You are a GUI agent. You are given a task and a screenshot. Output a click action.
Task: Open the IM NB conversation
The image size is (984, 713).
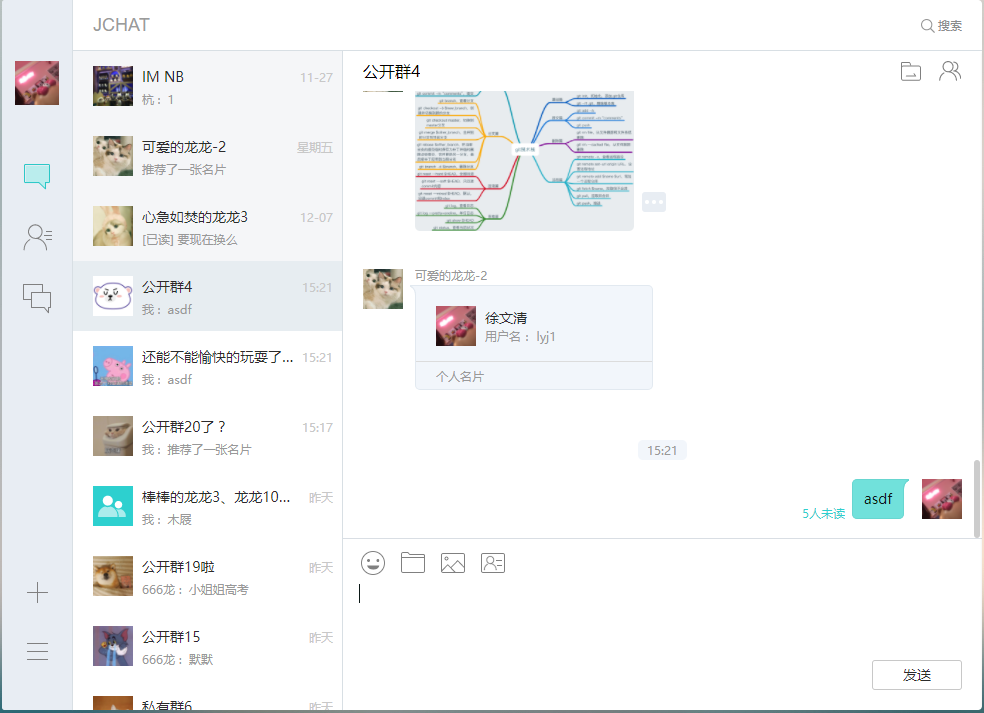[x=208, y=86]
